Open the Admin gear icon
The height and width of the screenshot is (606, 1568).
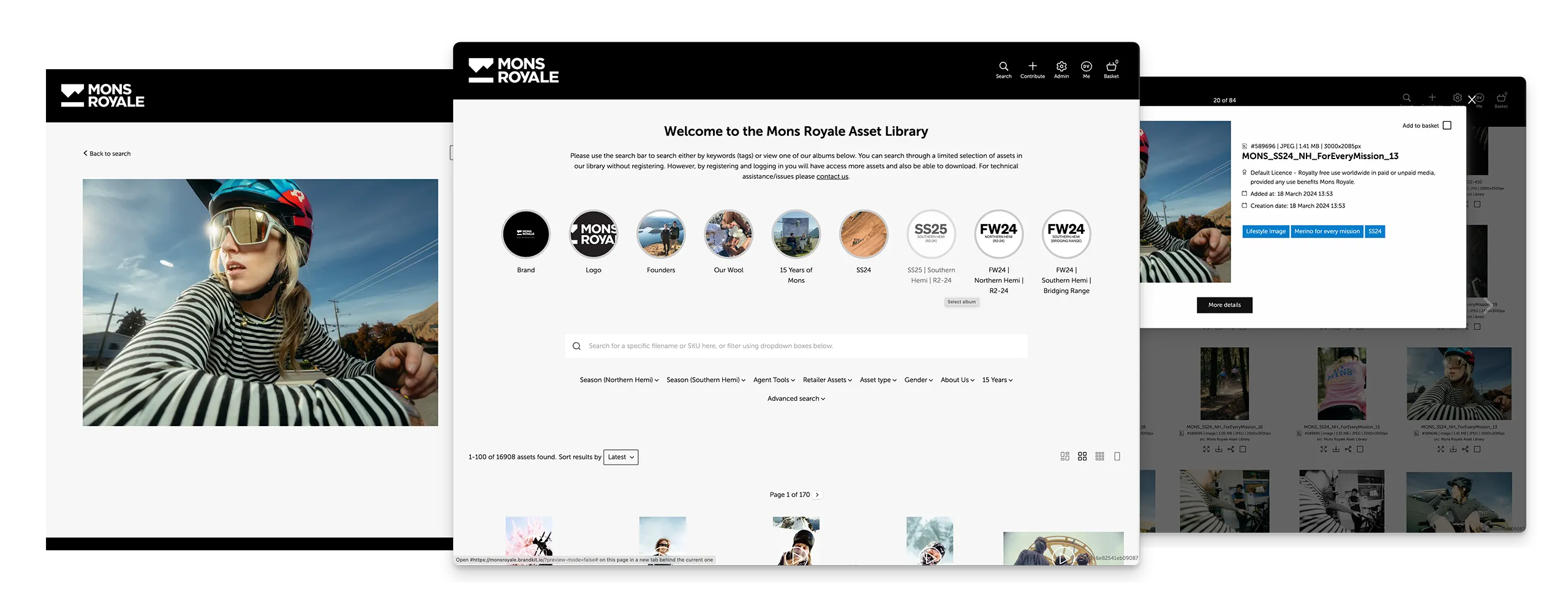pos(1061,67)
